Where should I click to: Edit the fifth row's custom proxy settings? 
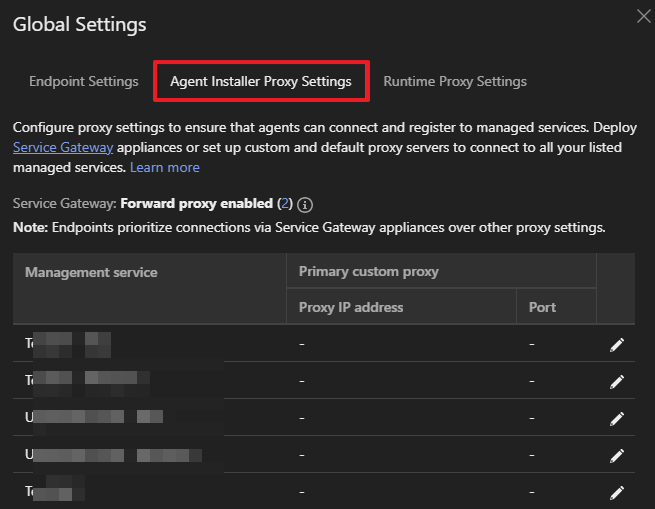click(x=617, y=492)
